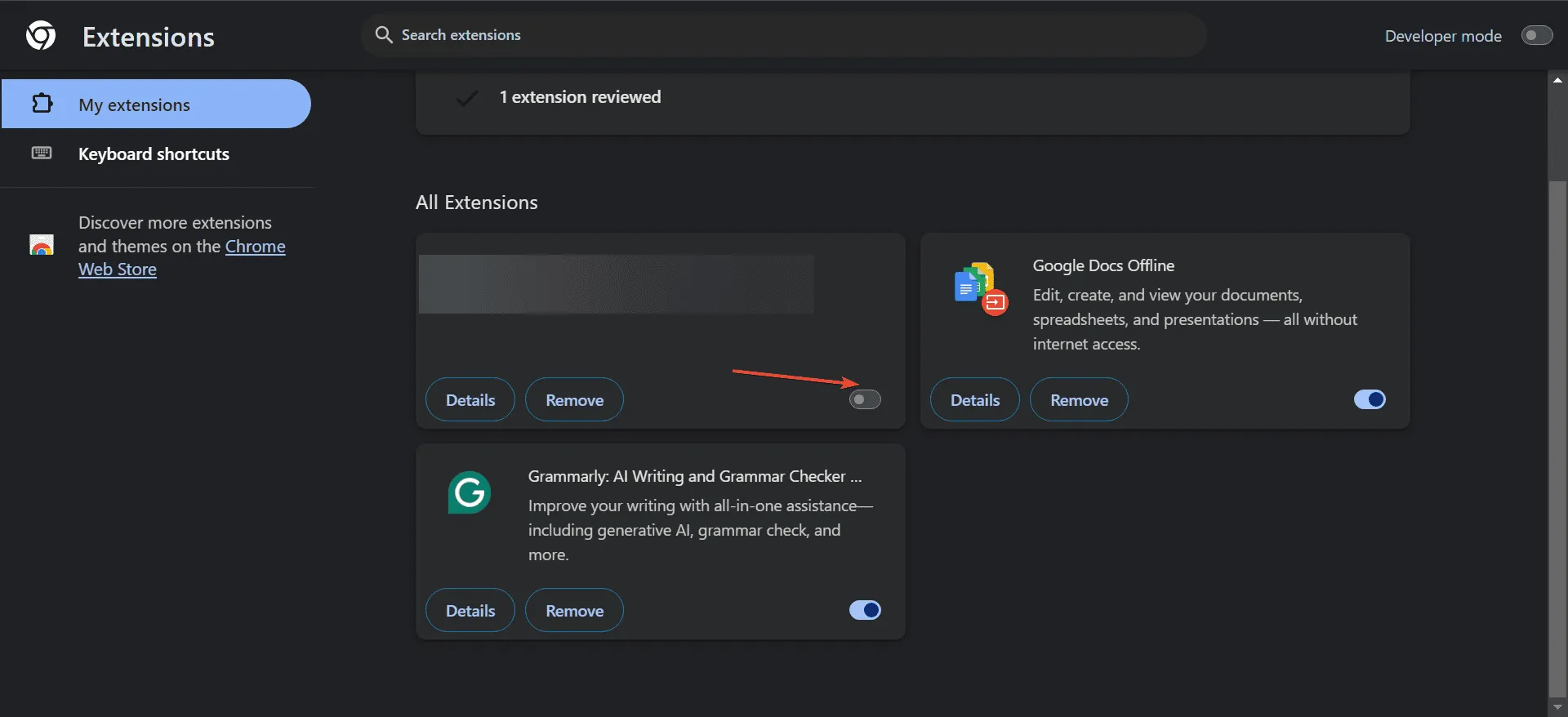The width and height of the screenshot is (1568, 717).
Task: Click the Chrome Web Store rainbow icon
Action: (42, 244)
